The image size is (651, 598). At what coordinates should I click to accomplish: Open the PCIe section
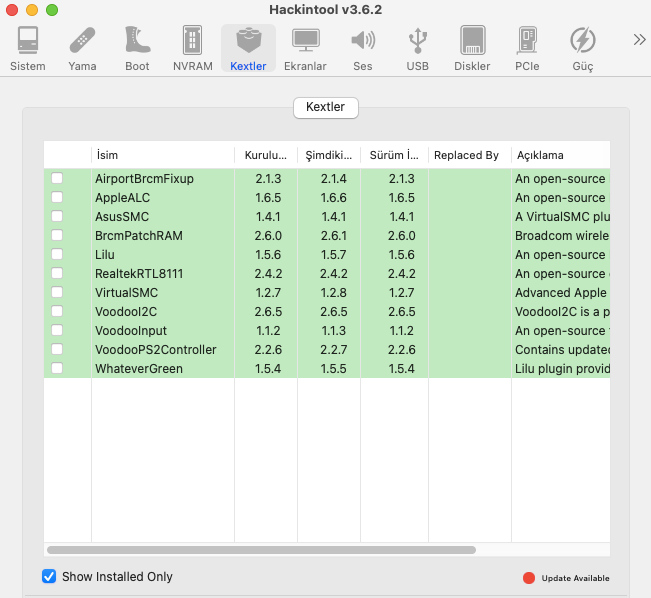pos(527,48)
